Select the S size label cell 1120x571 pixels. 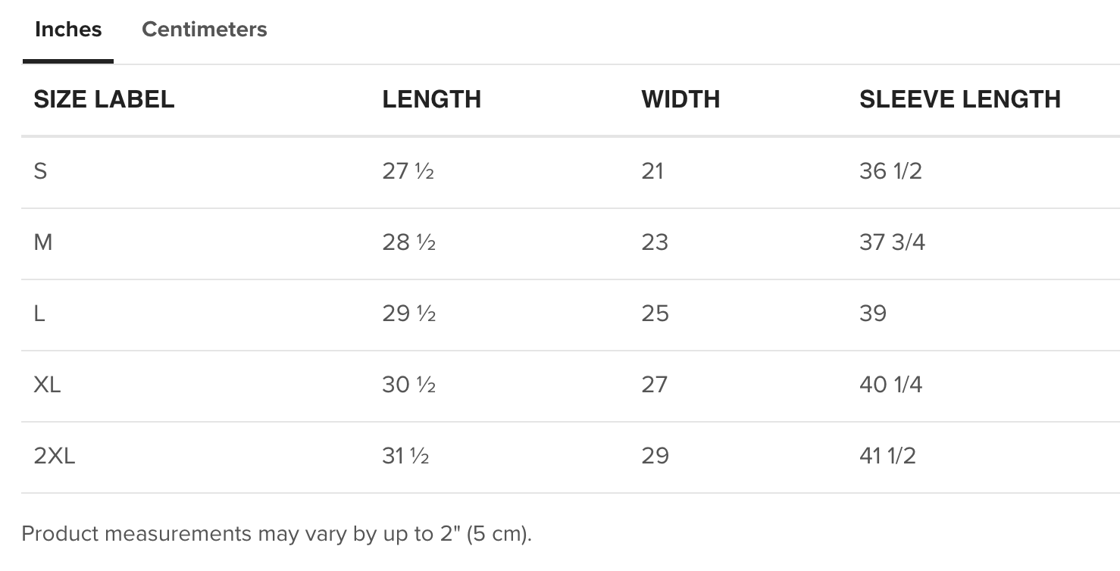point(41,171)
